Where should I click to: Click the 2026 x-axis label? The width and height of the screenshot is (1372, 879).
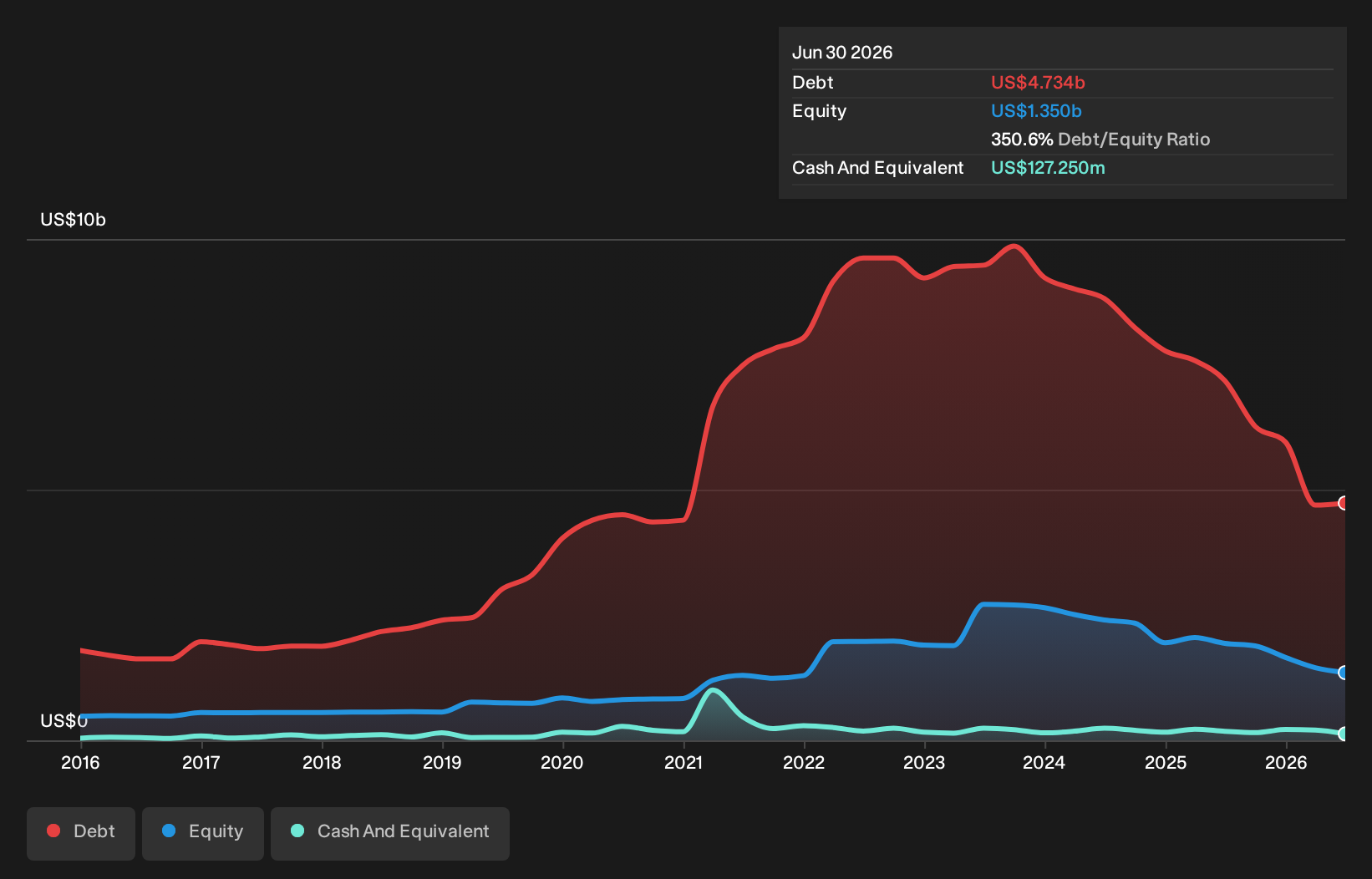[x=1286, y=762]
